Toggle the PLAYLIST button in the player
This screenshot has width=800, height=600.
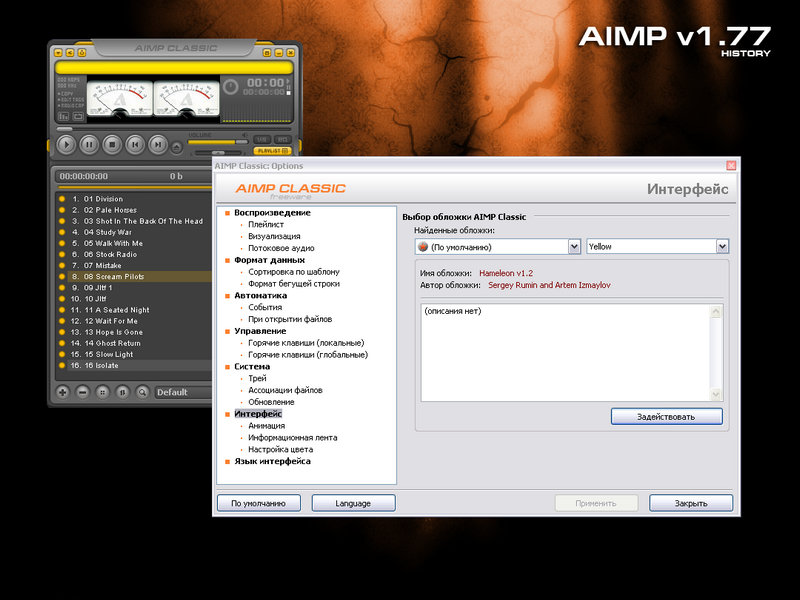click(x=272, y=151)
